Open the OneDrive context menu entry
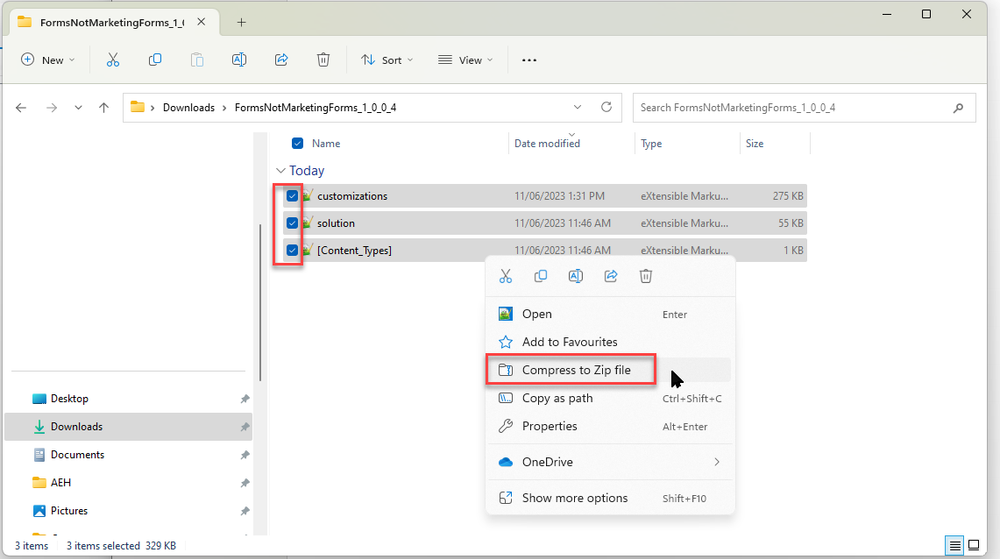This screenshot has width=1000, height=559. tap(610, 462)
